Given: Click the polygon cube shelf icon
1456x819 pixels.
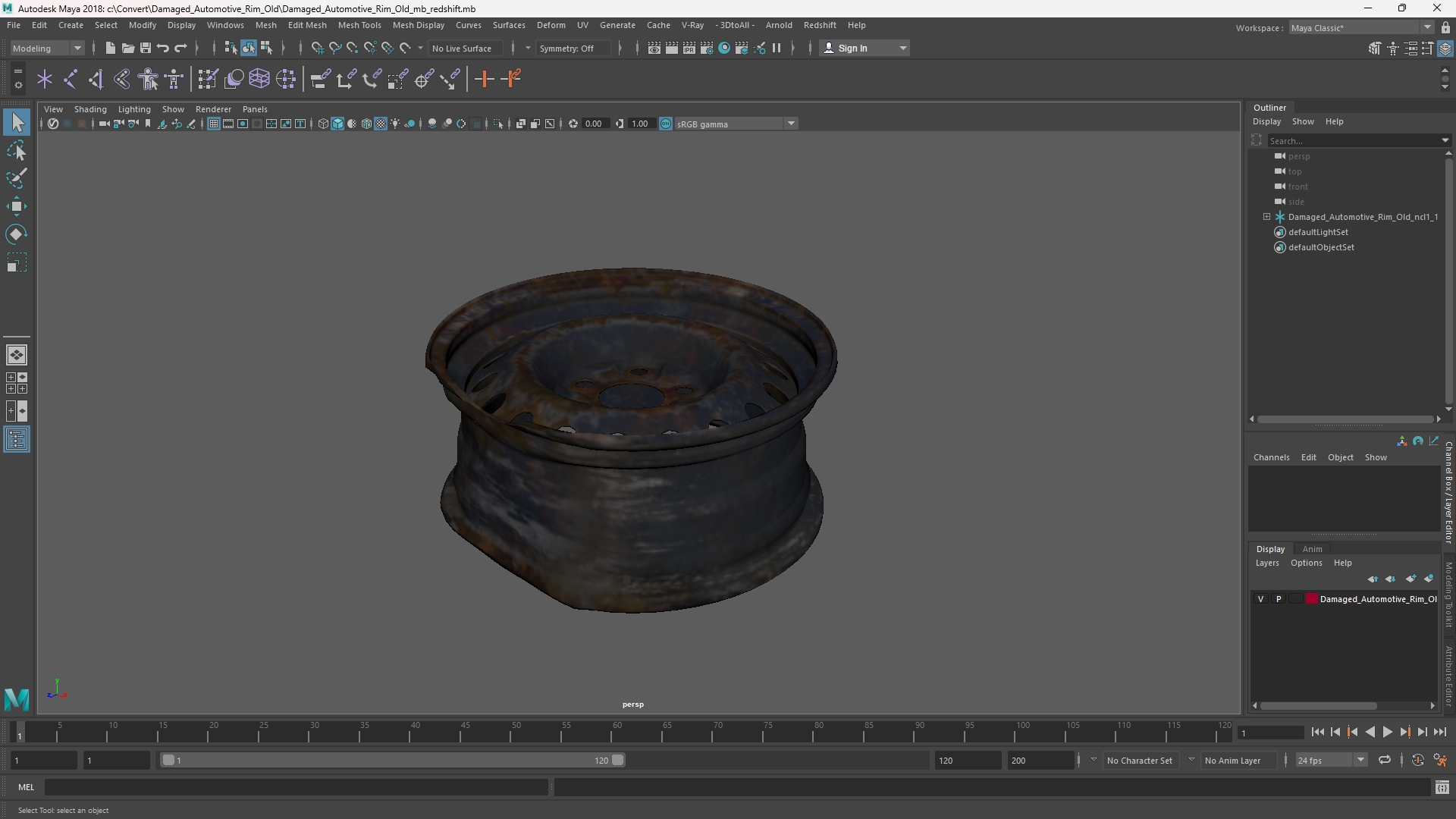Looking at the screenshot, I should pyautogui.click(x=259, y=79).
